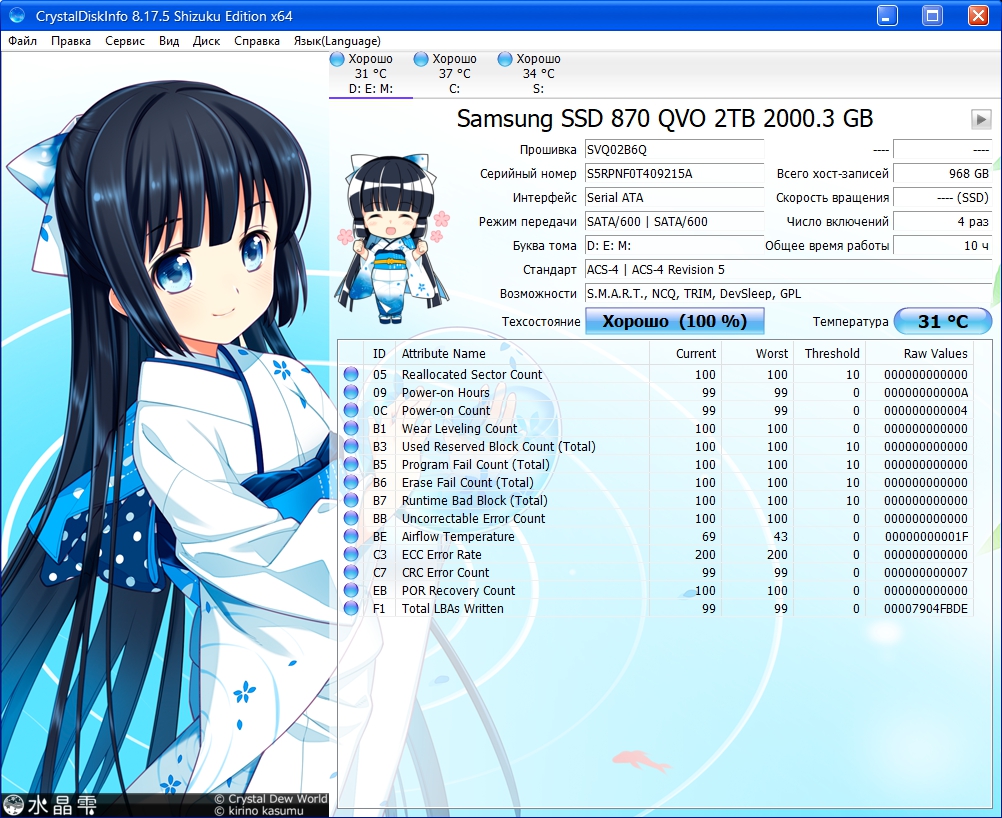
Task: Click the rotation rate value ---- (SSD)
Action: [943, 197]
